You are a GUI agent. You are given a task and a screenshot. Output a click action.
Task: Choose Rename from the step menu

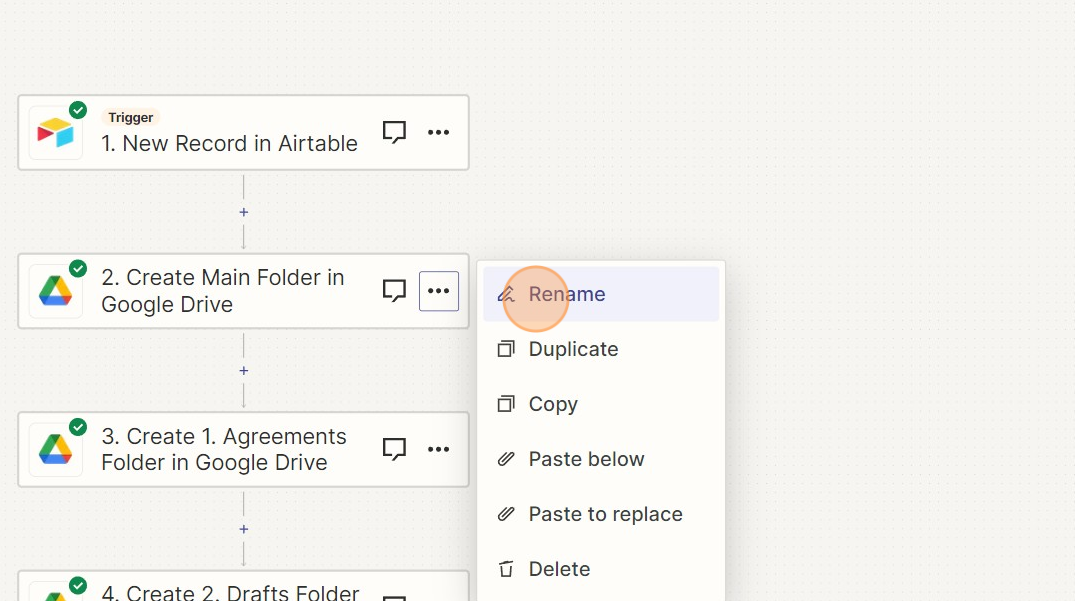click(x=601, y=294)
